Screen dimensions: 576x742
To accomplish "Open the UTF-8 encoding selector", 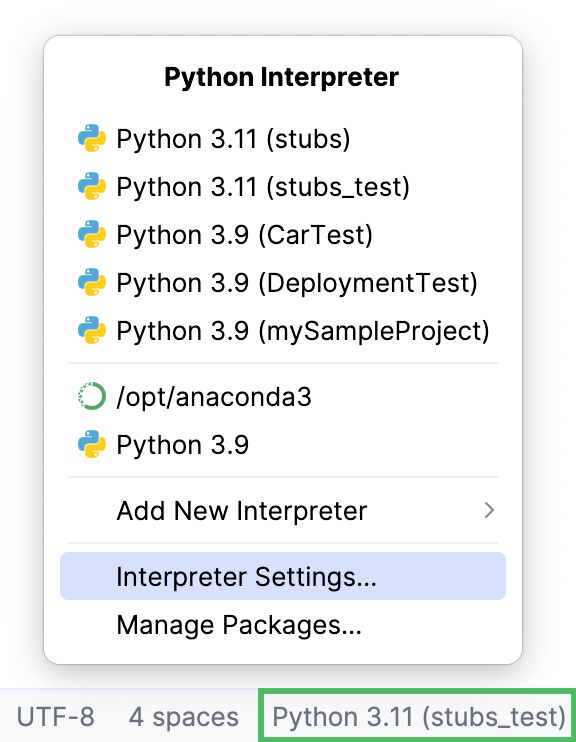I will pyautogui.click(x=56, y=716).
